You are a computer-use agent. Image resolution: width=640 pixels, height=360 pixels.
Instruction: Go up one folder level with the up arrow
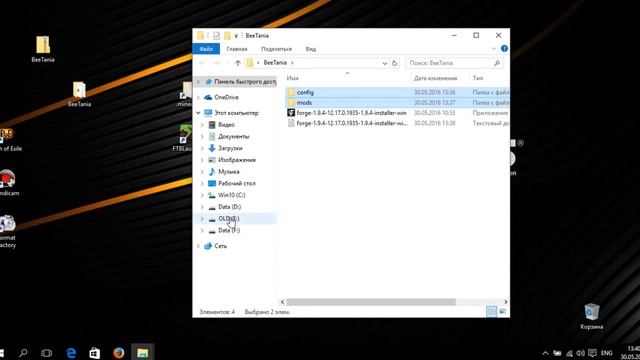tap(238, 63)
